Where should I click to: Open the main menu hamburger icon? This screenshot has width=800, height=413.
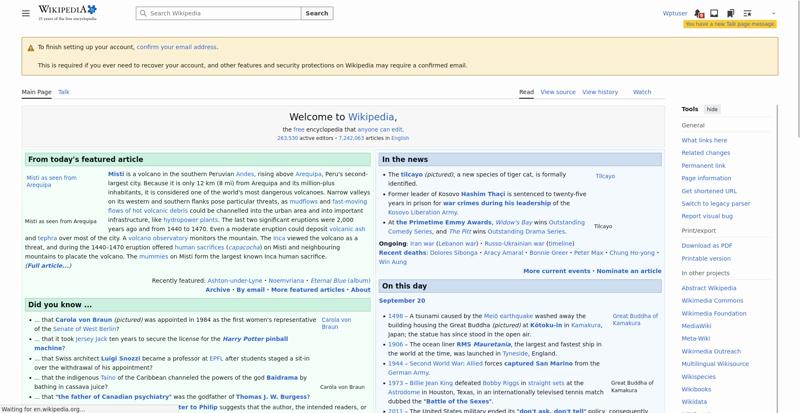[26, 13]
